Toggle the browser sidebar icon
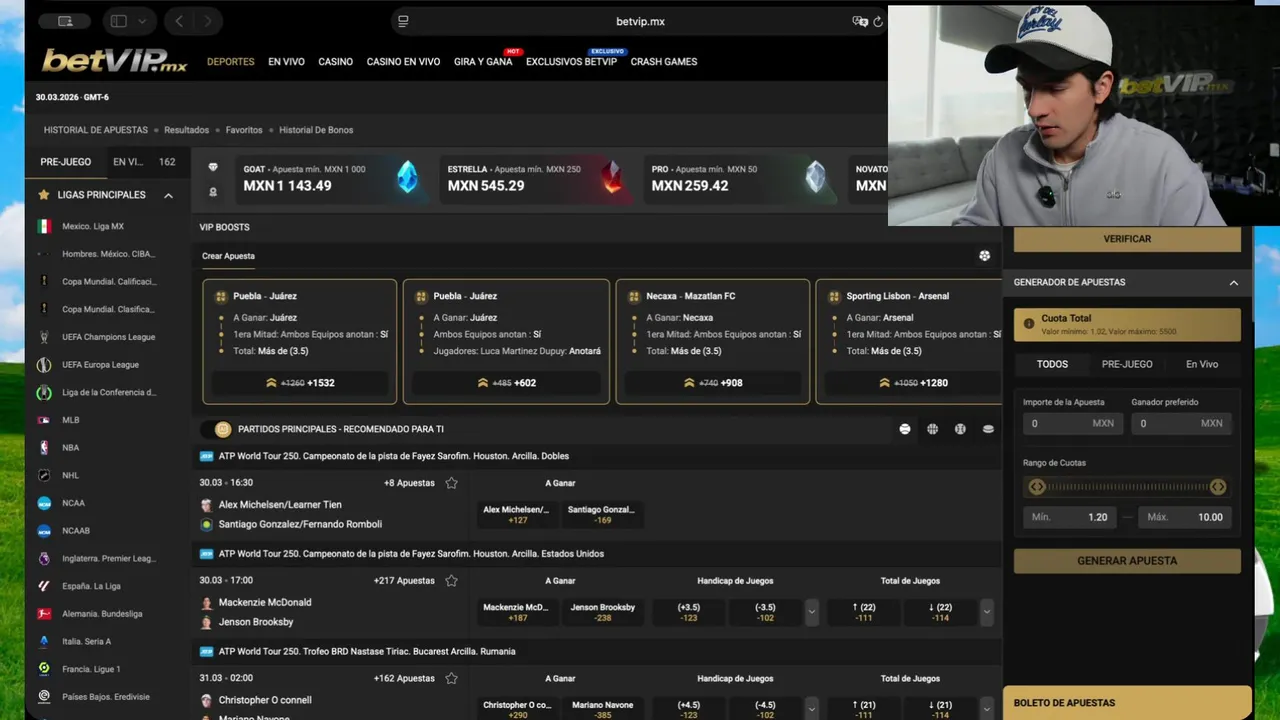 [x=119, y=21]
